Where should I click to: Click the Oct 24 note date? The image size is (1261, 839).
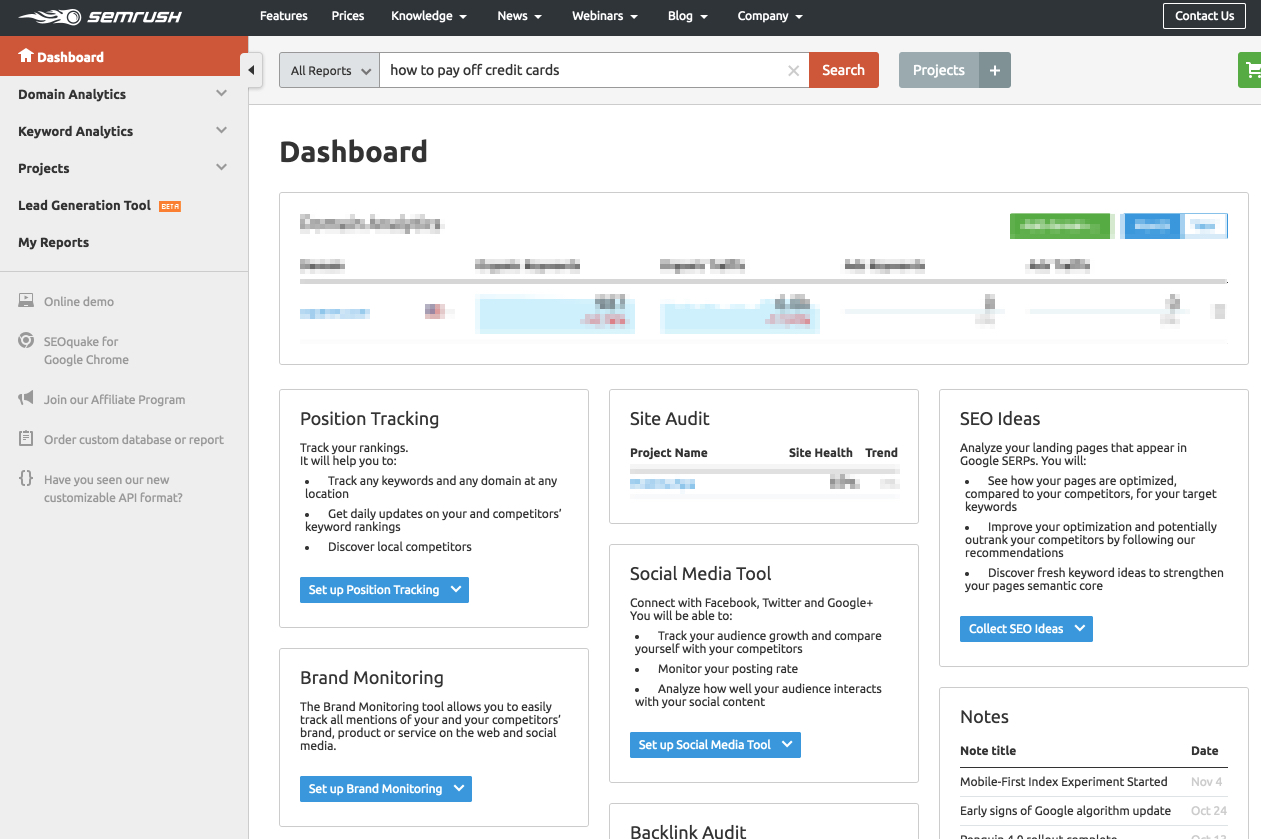tap(1209, 811)
